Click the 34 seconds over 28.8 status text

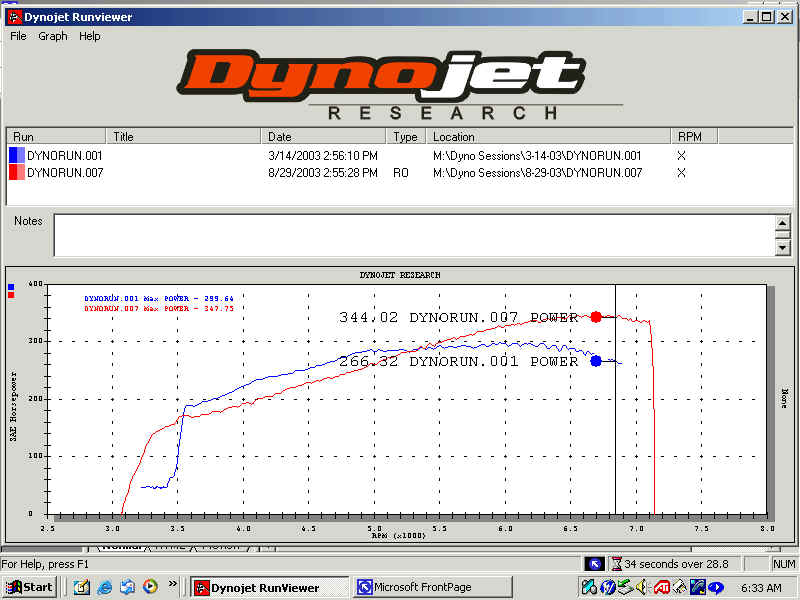pos(676,564)
